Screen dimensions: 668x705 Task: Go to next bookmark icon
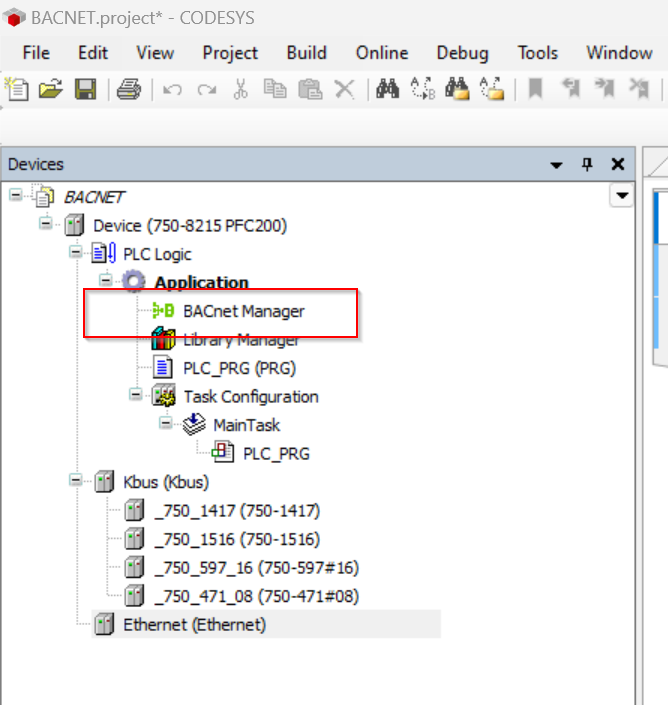(x=605, y=88)
